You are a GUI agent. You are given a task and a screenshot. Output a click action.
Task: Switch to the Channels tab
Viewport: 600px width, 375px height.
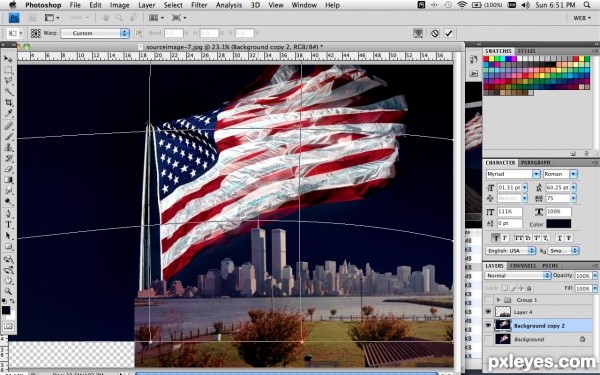[x=523, y=266]
